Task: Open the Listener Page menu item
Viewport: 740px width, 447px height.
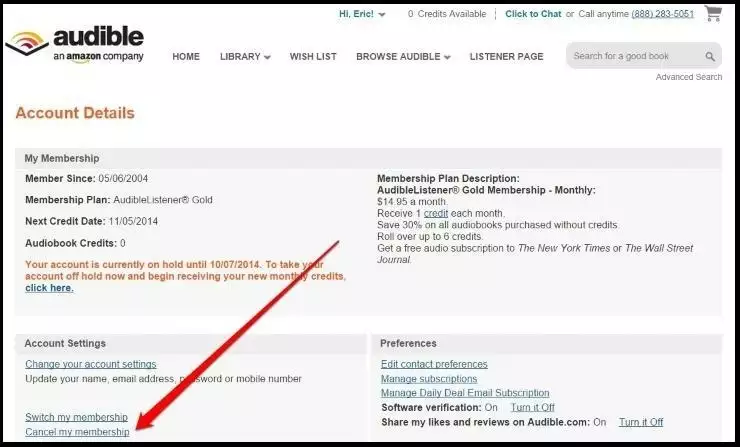Action: click(506, 57)
